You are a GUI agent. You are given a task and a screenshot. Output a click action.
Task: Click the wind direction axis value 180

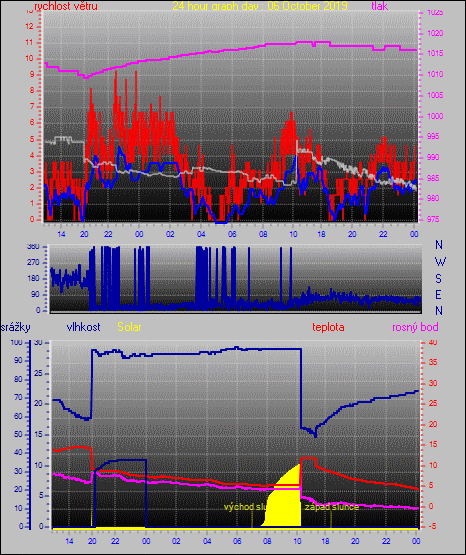click(33, 279)
